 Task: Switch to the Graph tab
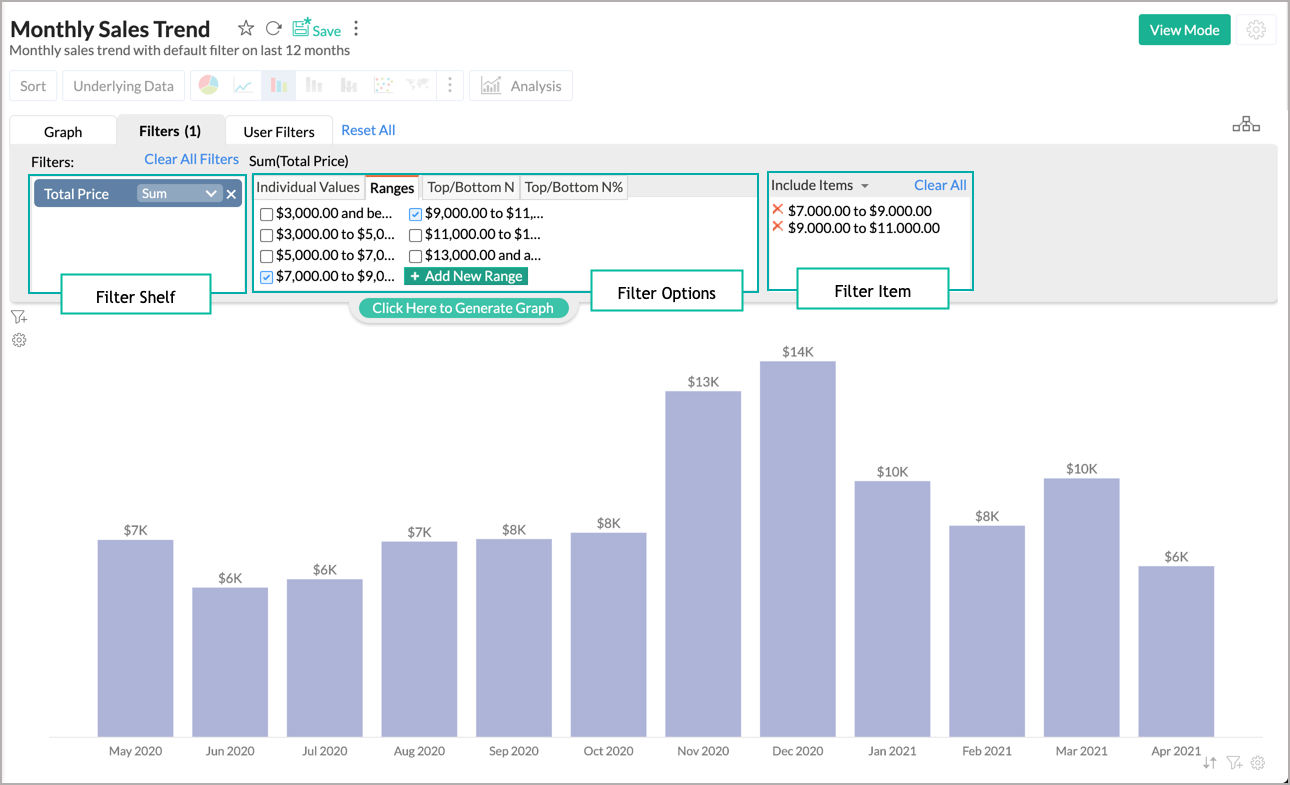click(x=62, y=130)
